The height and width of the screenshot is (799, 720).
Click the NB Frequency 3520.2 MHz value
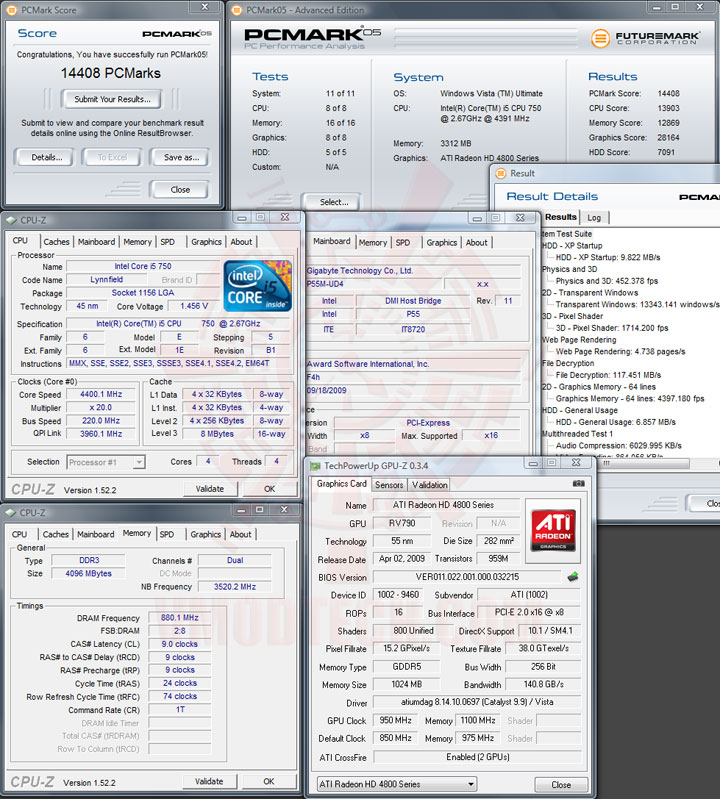235,587
